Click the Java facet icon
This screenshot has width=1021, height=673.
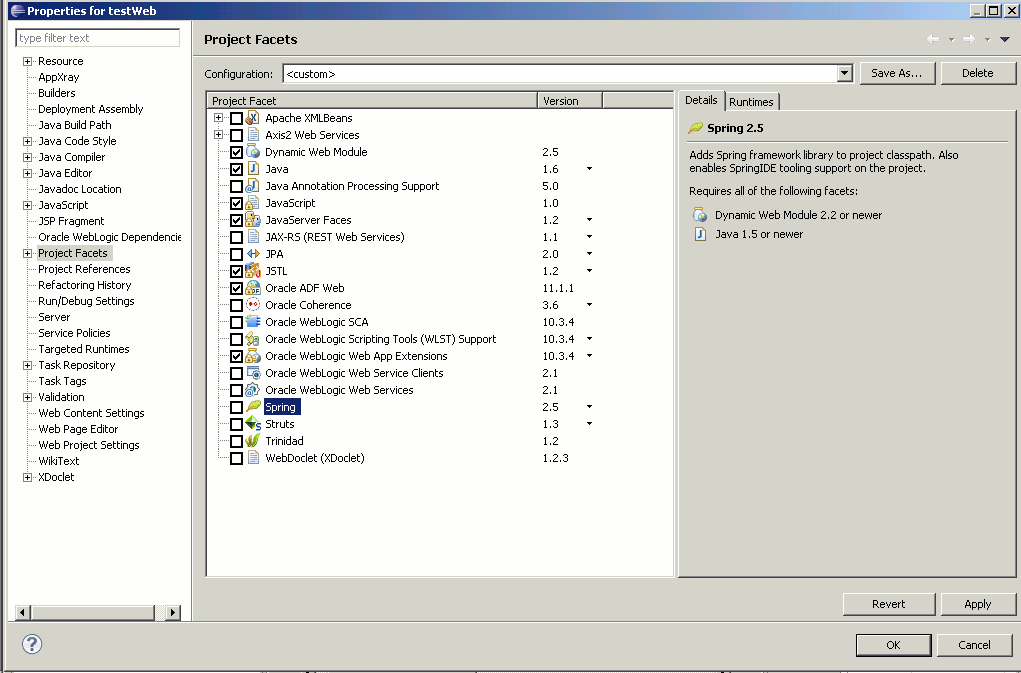pos(253,169)
